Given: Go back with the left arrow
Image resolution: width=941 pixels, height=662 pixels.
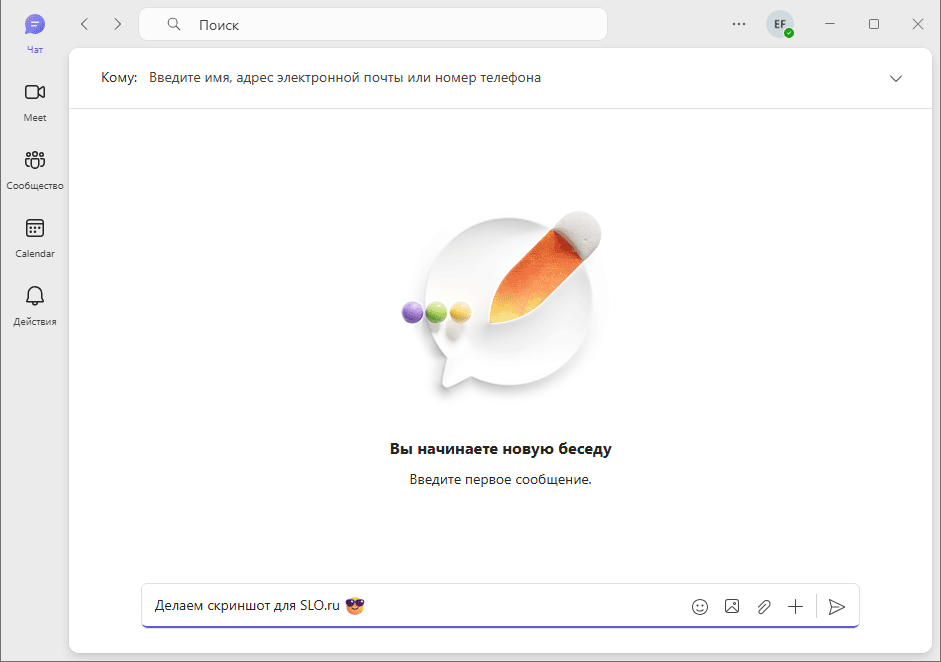Looking at the screenshot, I should coord(85,24).
